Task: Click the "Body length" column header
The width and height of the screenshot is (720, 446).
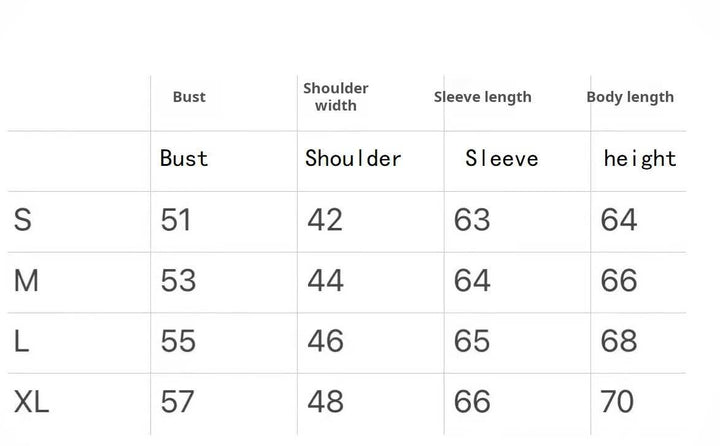Action: click(630, 97)
